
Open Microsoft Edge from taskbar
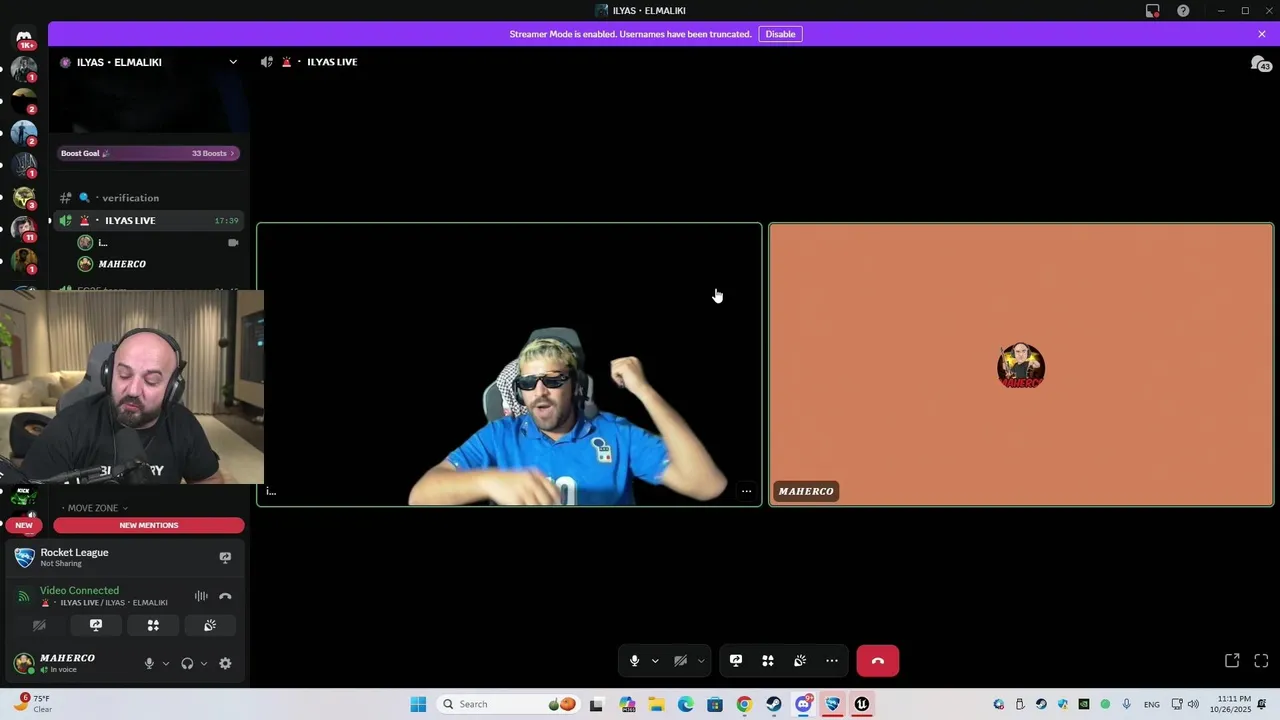pyautogui.click(x=685, y=704)
